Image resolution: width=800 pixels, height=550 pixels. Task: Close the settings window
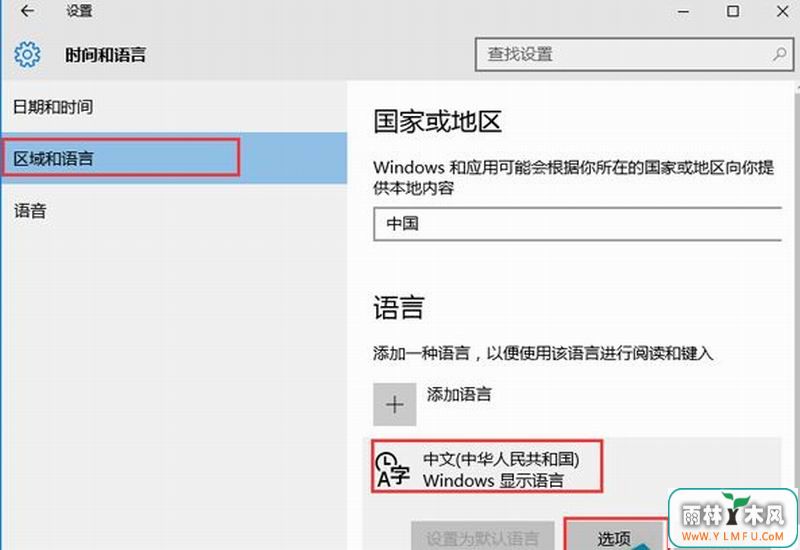tap(782, 11)
